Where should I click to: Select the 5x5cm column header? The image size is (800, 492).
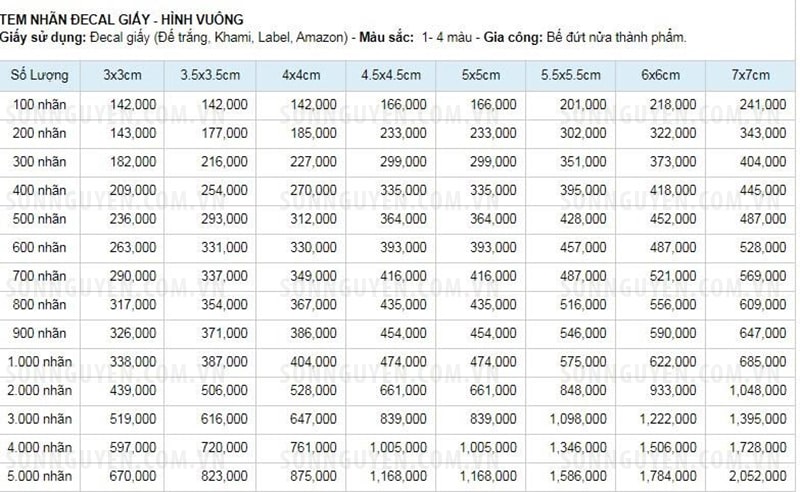tap(481, 76)
